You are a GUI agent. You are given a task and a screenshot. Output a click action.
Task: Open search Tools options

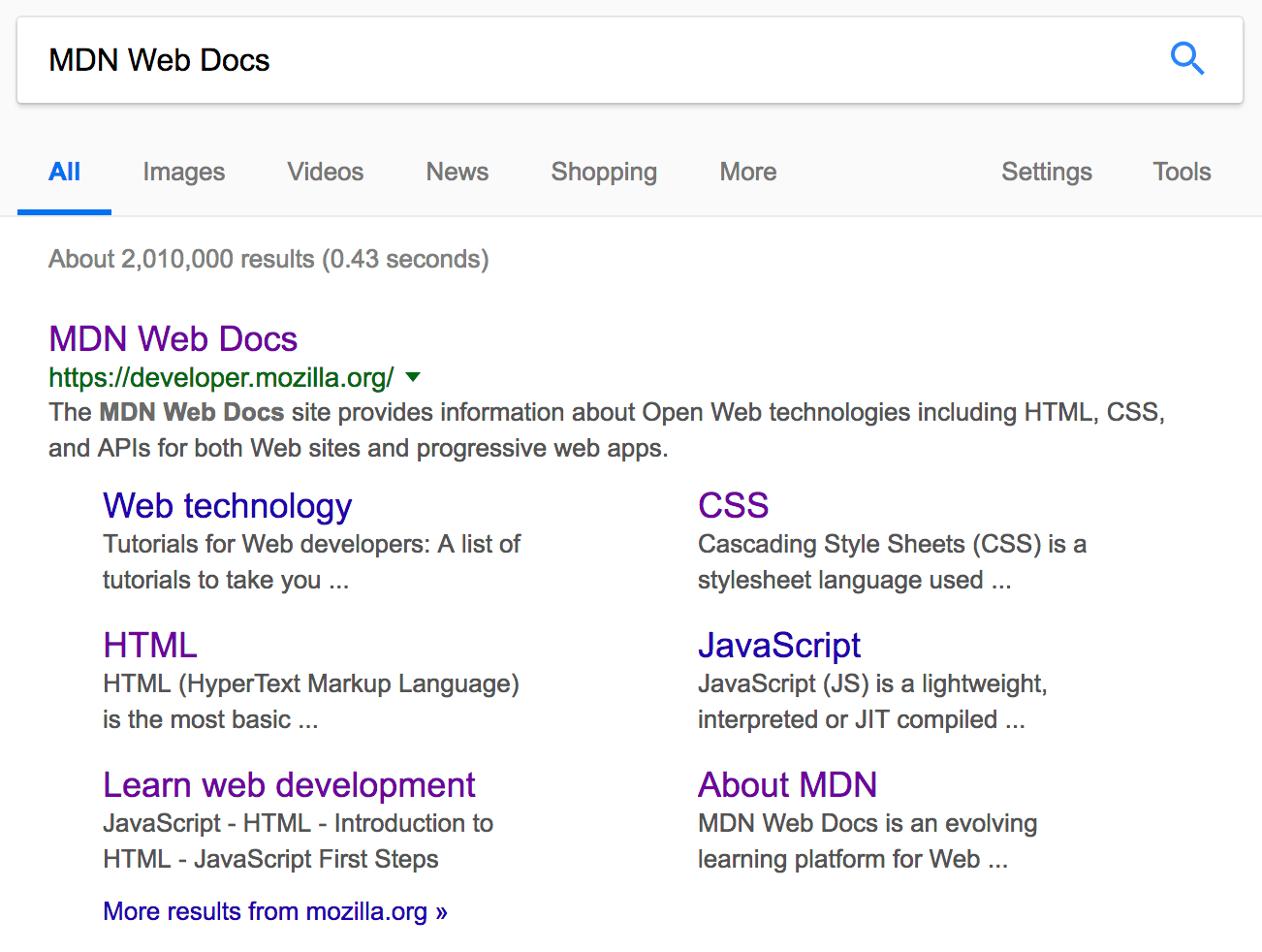1182,172
